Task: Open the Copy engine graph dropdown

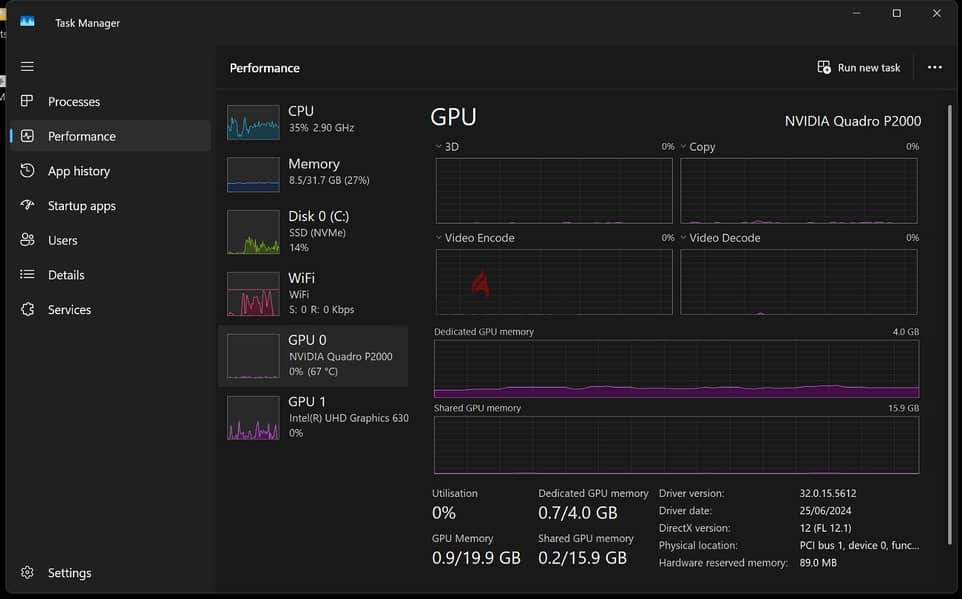Action: [x=683, y=147]
